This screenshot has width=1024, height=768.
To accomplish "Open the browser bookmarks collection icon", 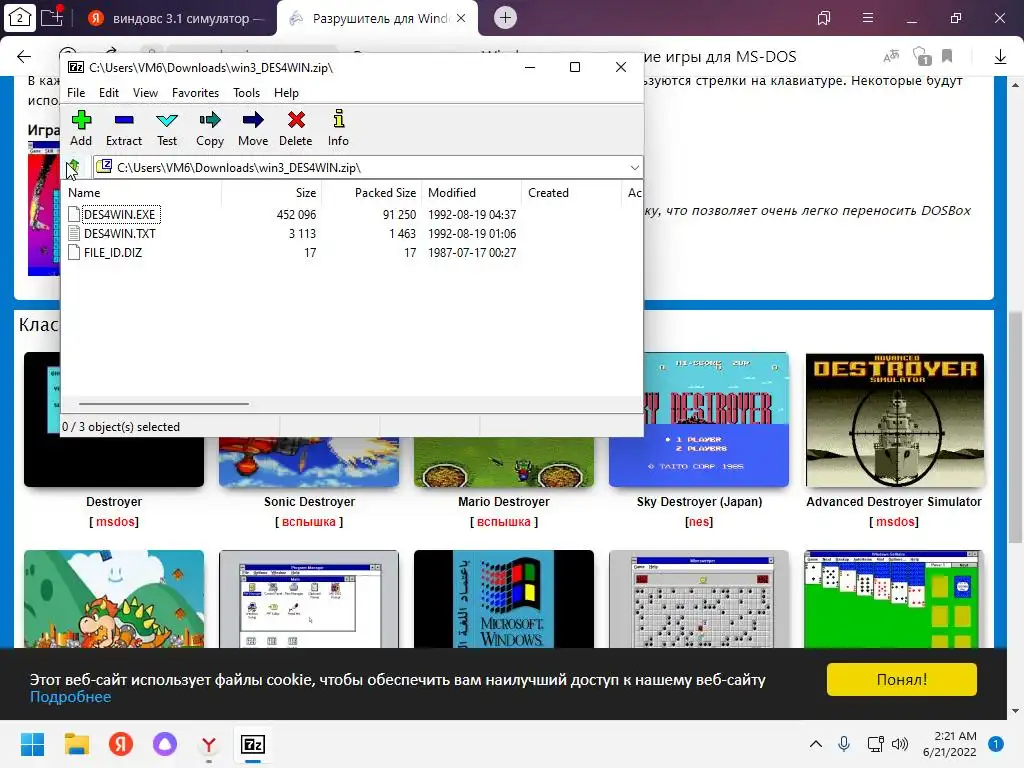I will coord(824,18).
